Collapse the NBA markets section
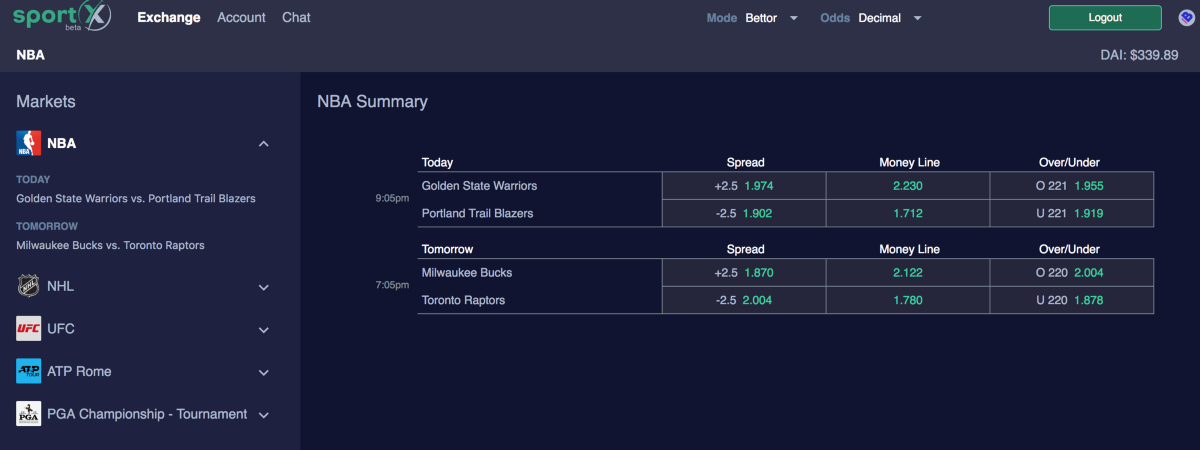Viewport: 1200px width, 450px height. click(264, 144)
